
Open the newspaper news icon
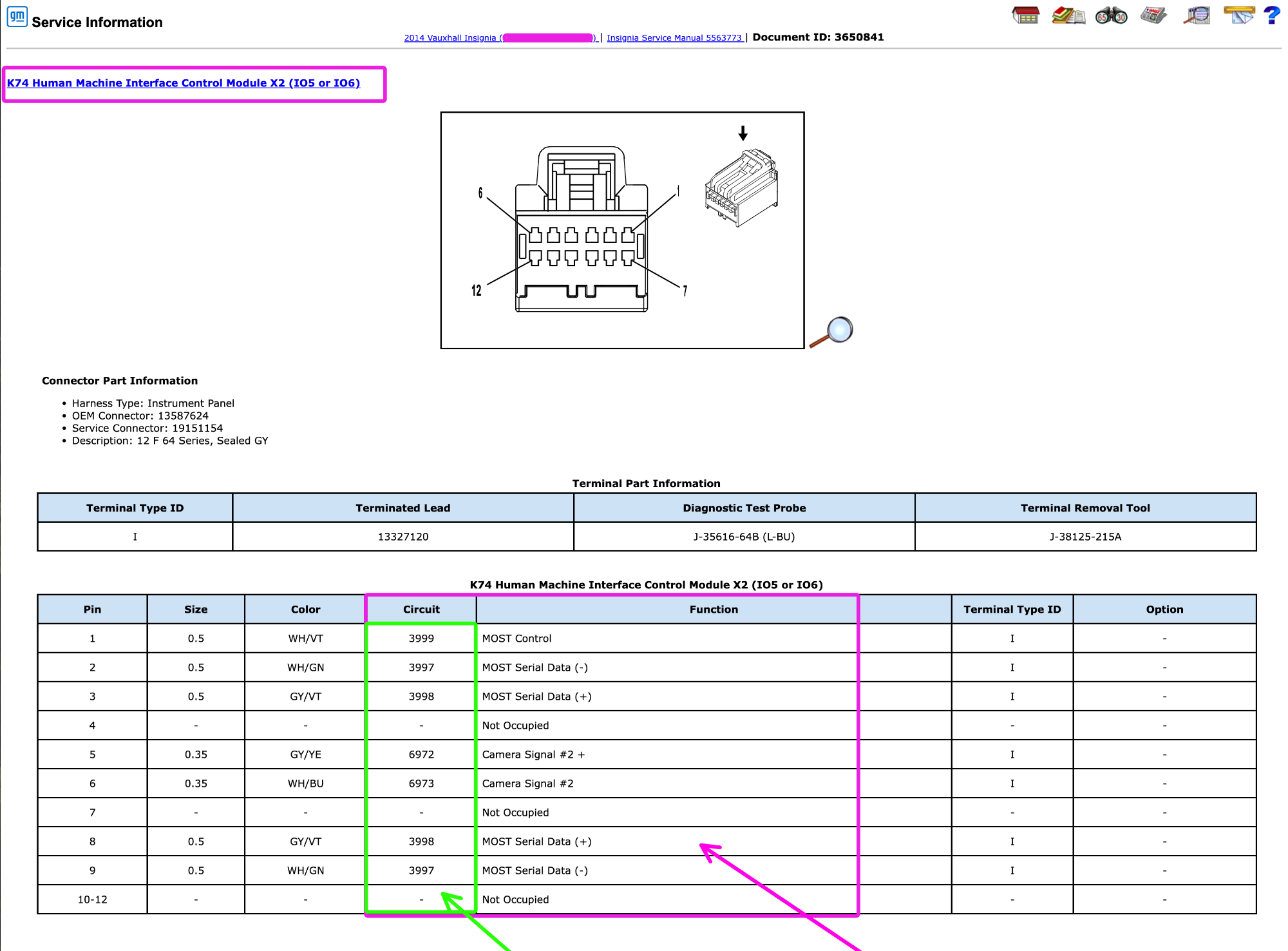pos(1153,15)
